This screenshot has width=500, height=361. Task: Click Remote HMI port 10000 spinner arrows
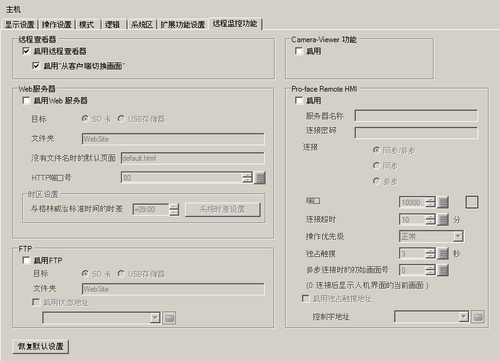(430, 202)
